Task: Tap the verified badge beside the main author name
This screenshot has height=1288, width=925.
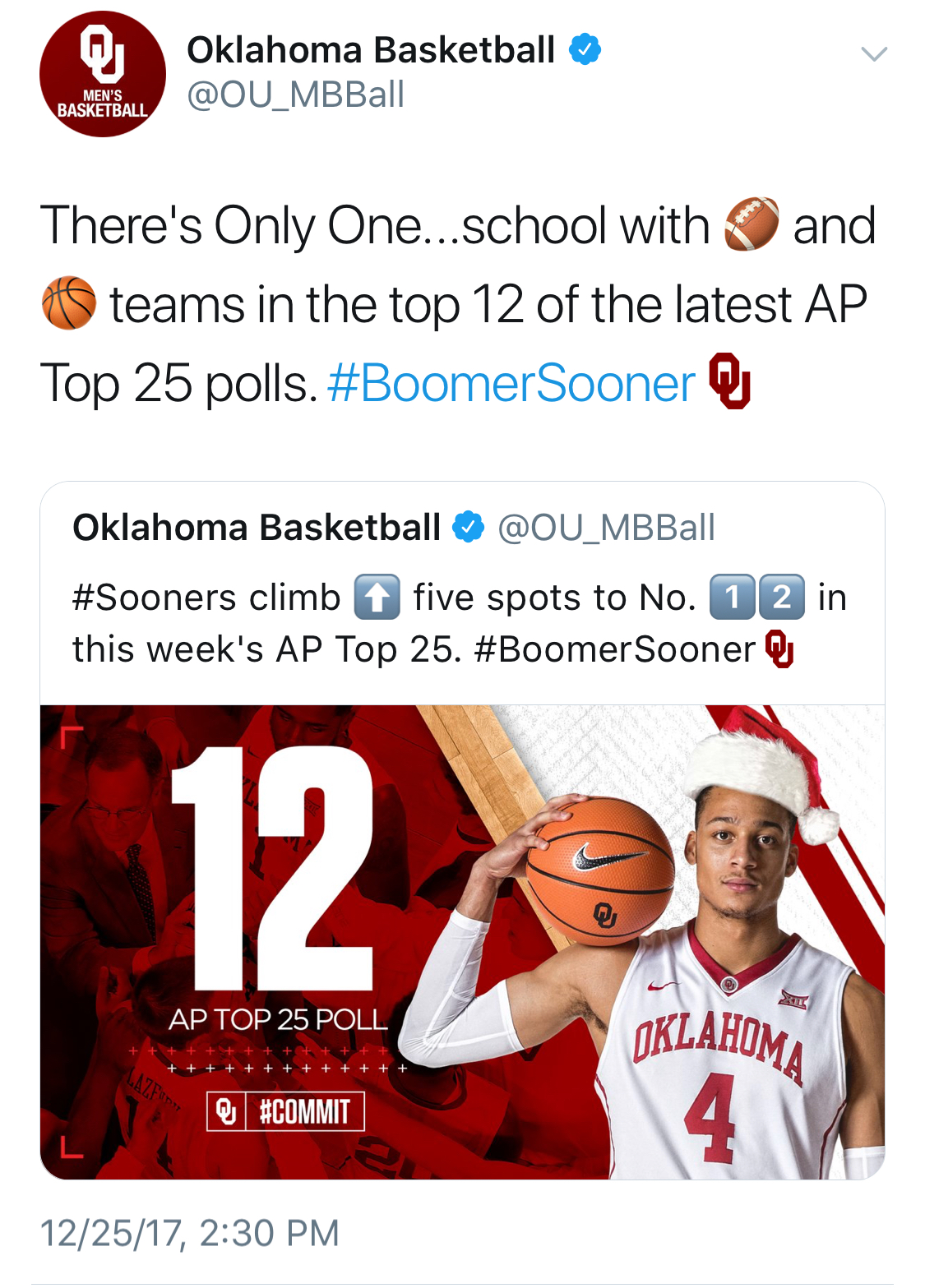Action: (585, 50)
